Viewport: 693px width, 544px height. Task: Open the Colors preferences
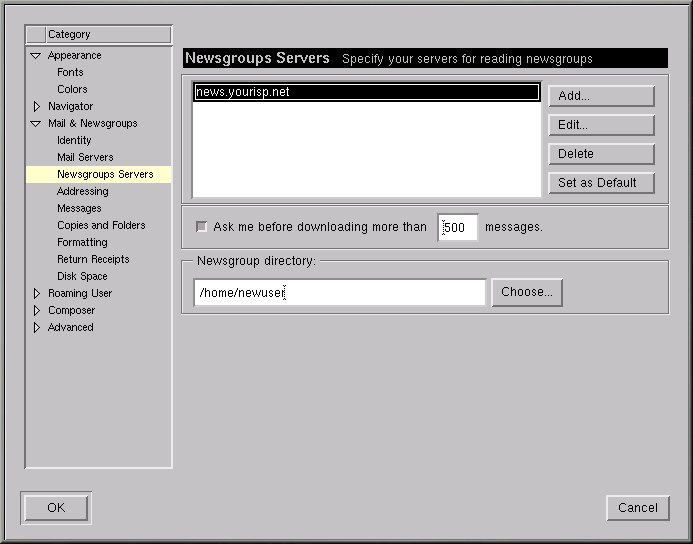pos(72,90)
